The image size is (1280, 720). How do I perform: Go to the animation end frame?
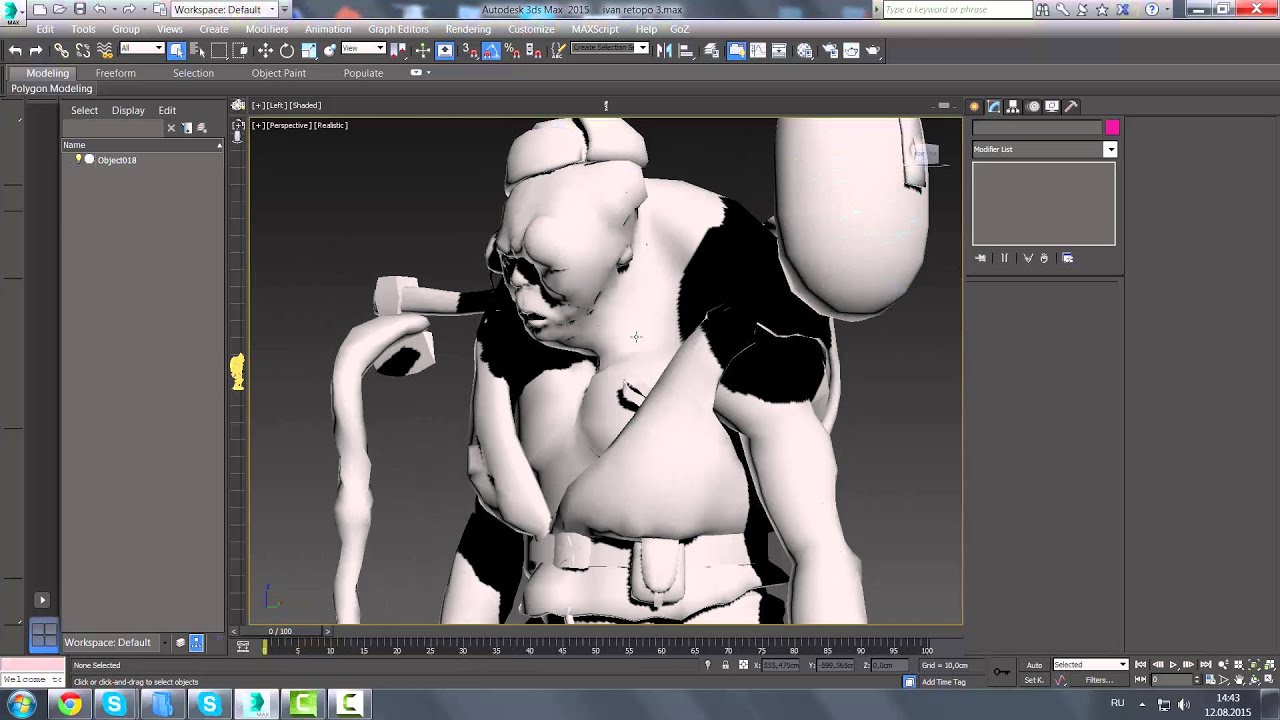(1206, 665)
